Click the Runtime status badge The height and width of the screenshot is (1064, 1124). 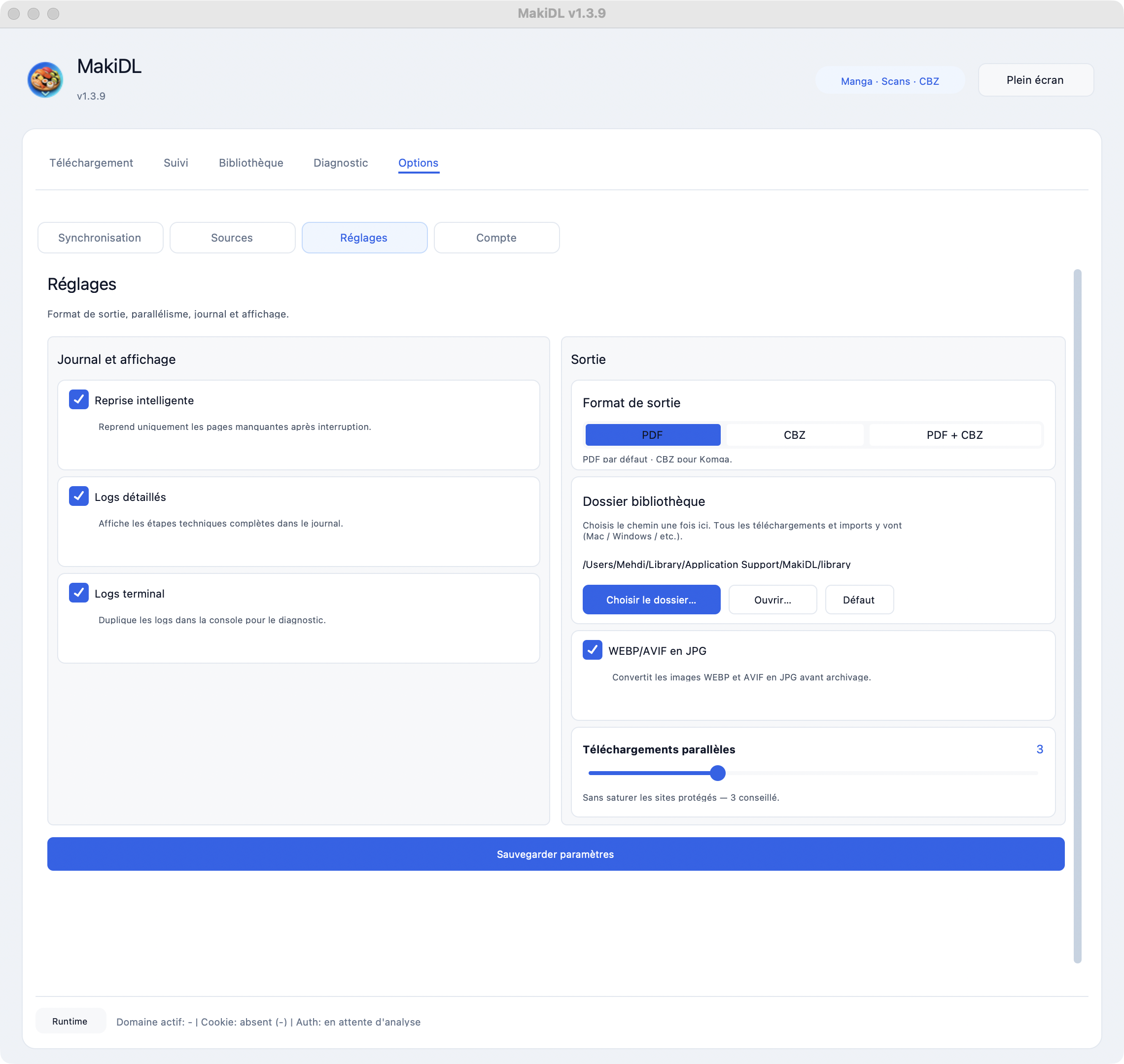point(70,1021)
